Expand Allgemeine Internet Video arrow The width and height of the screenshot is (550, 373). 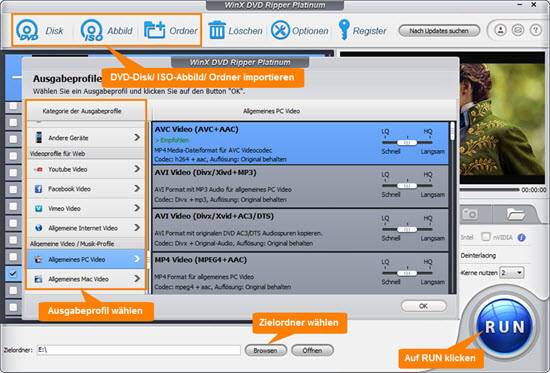coord(137,228)
